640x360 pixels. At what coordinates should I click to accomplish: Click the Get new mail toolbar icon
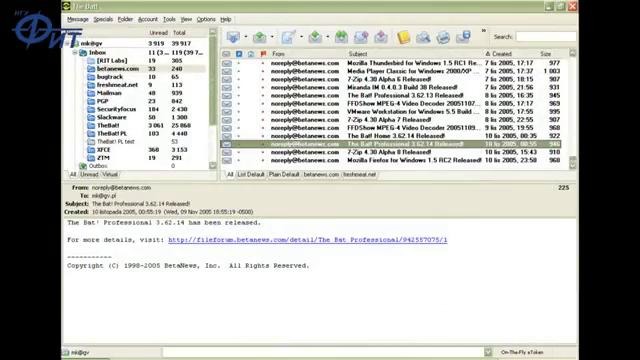pyautogui.click(x=233, y=37)
